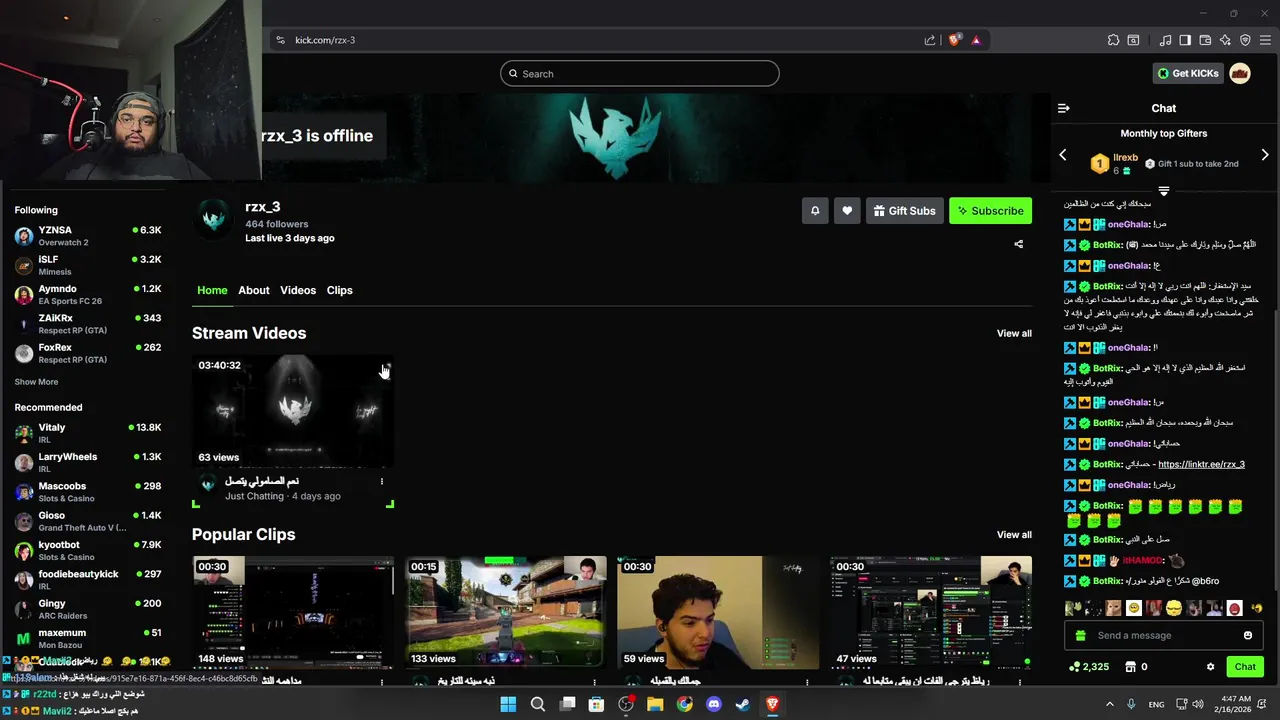Open chat settings gear icon
This screenshot has width=1280, height=720.
[1210, 667]
